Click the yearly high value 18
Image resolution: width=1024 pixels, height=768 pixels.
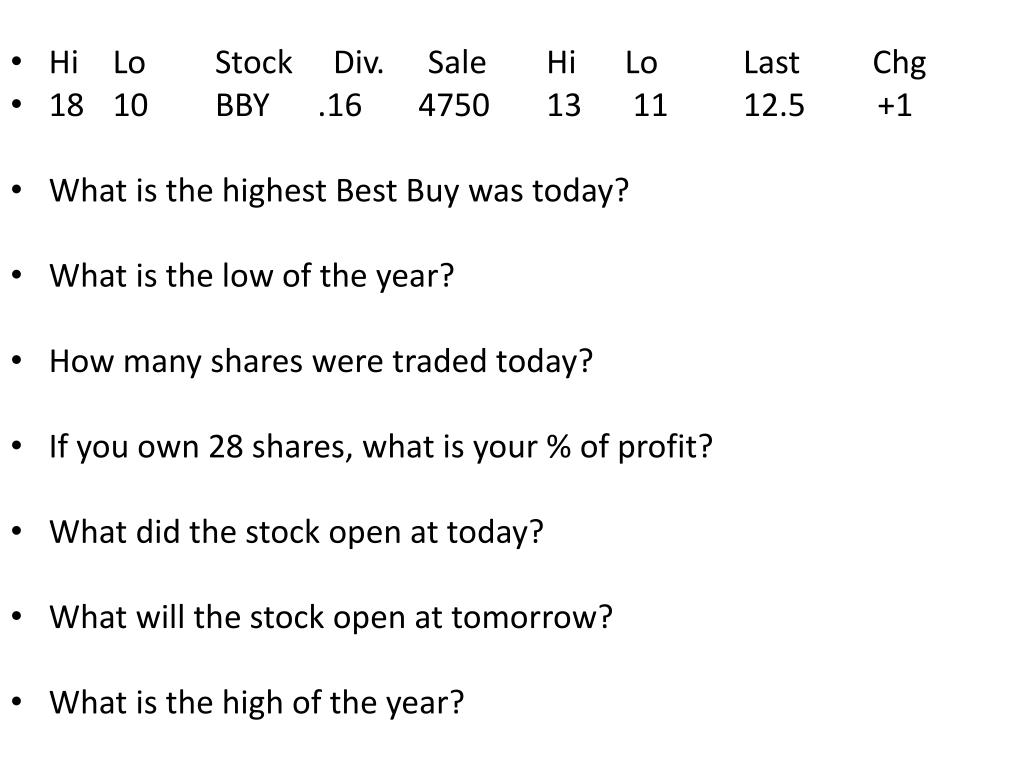[x=67, y=105]
